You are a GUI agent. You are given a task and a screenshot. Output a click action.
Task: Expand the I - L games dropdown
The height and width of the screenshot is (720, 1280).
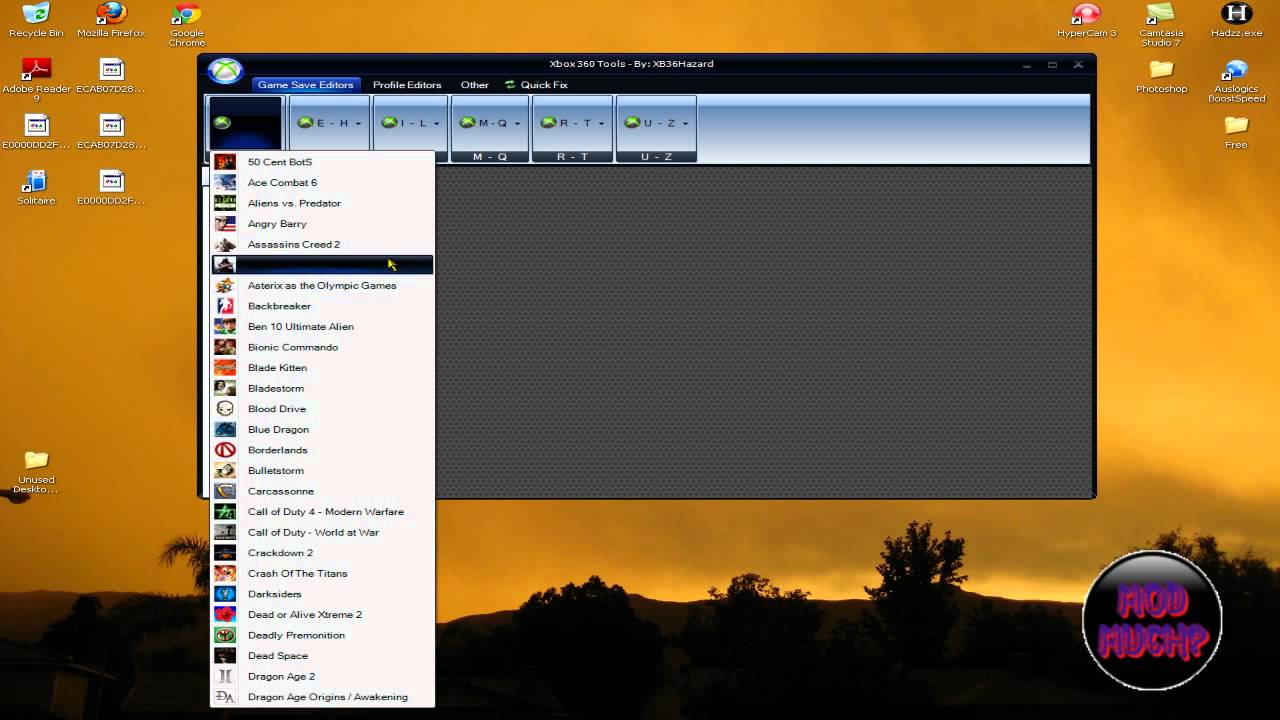pyautogui.click(x=411, y=123)
